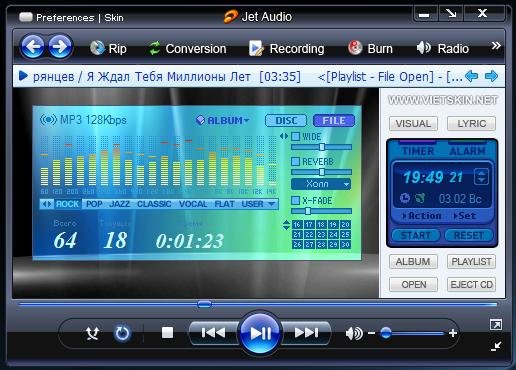Select track number 23 in the grid
This screenshot has height=370, width=516.
[321, 235]
